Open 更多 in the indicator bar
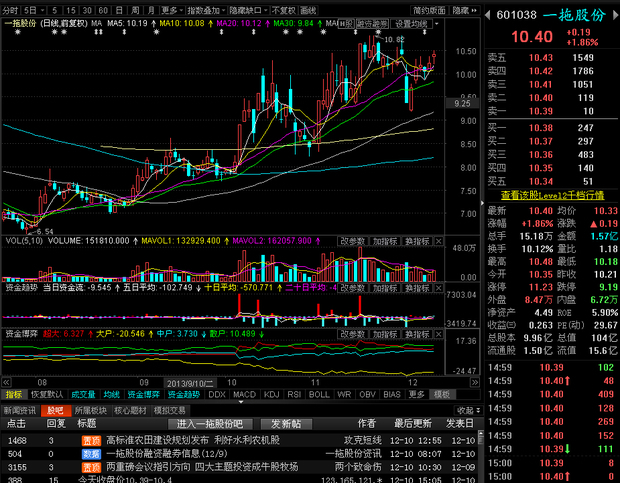 [x=416, y=394]
